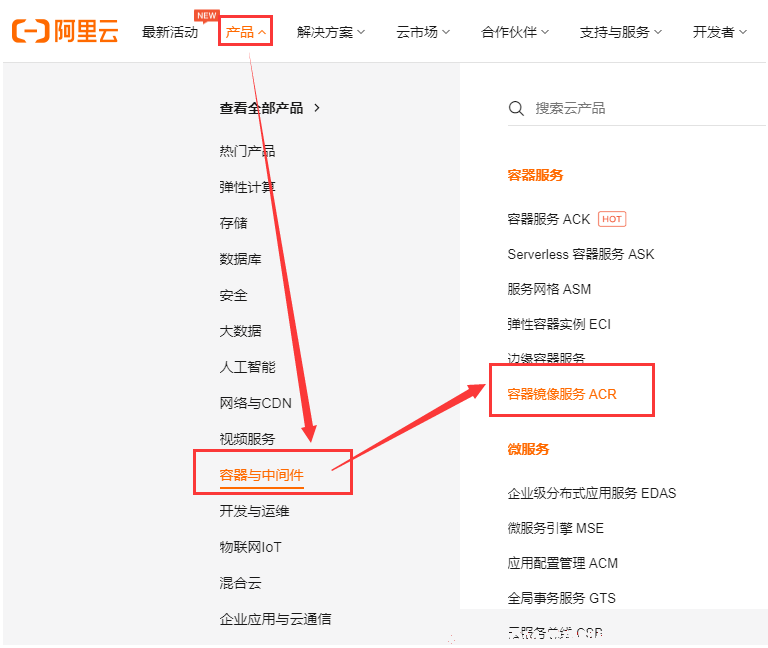Open 容器镜像服务 ACR product

pos(562,394)
